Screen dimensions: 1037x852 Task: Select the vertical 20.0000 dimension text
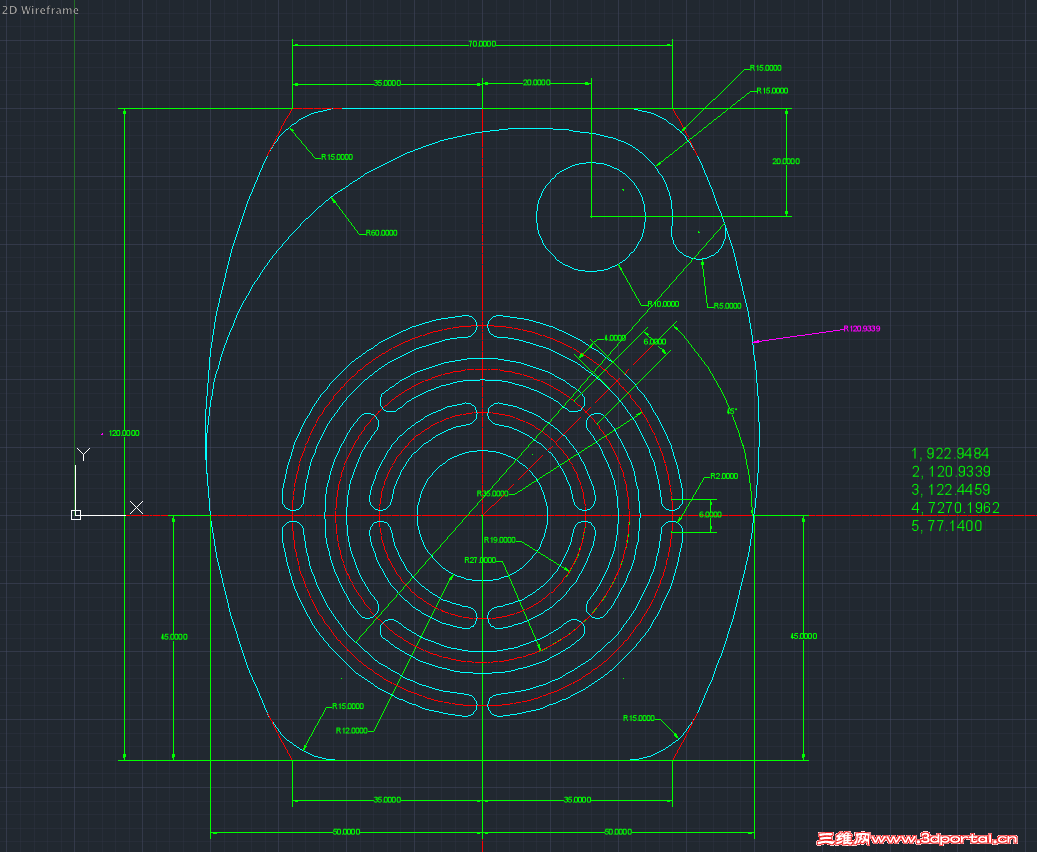click(x=786, y=161)
